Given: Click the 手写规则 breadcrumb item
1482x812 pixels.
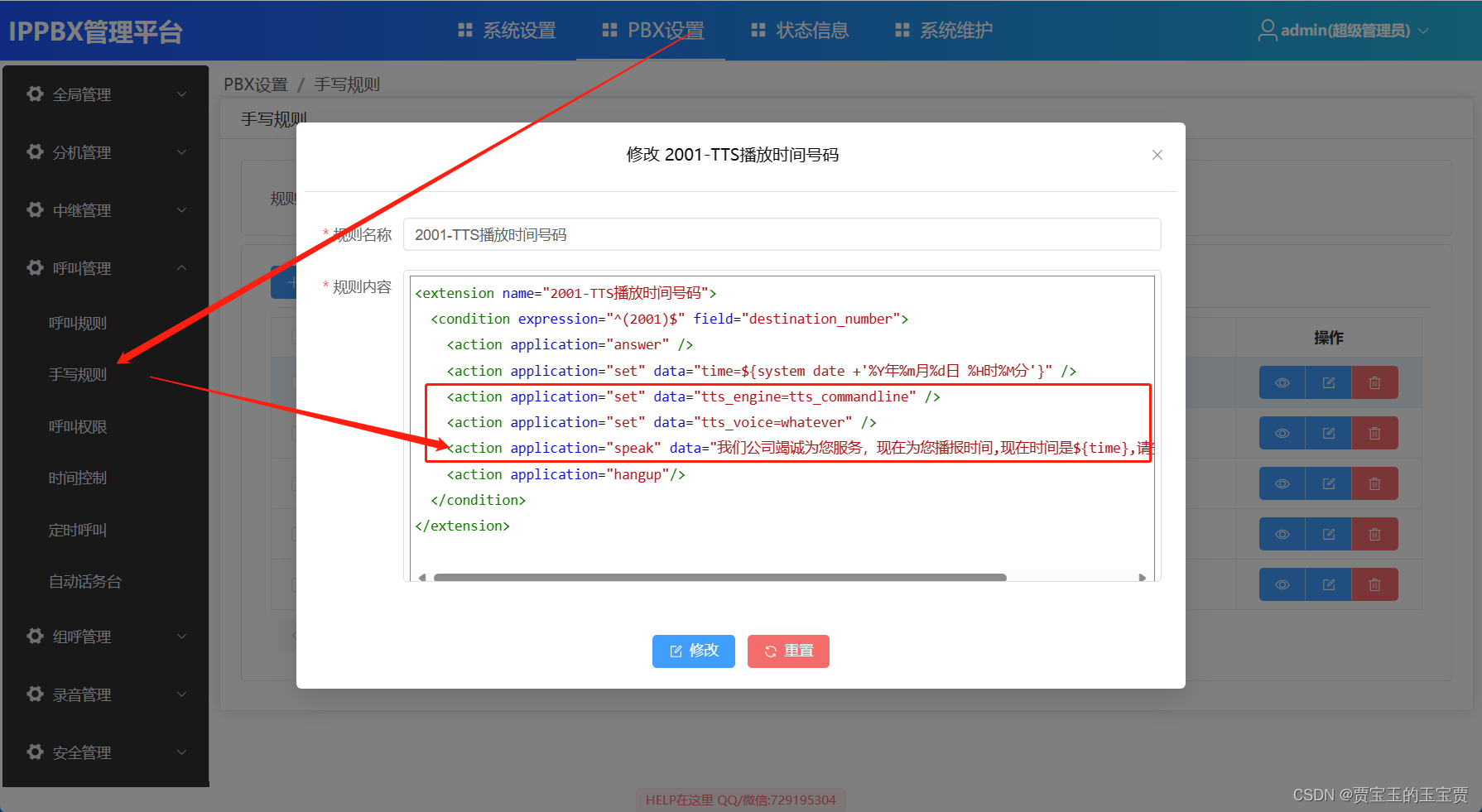Looking at the screenshot, I should tap(347, 84).
